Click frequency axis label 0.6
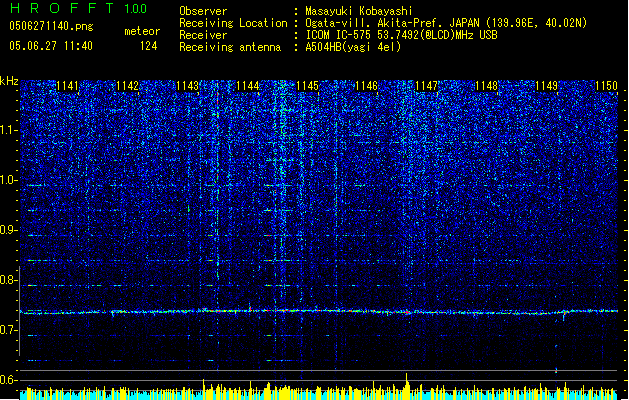Image resolution: width=629 pixels, height=400 pixels. click(9, 380)
